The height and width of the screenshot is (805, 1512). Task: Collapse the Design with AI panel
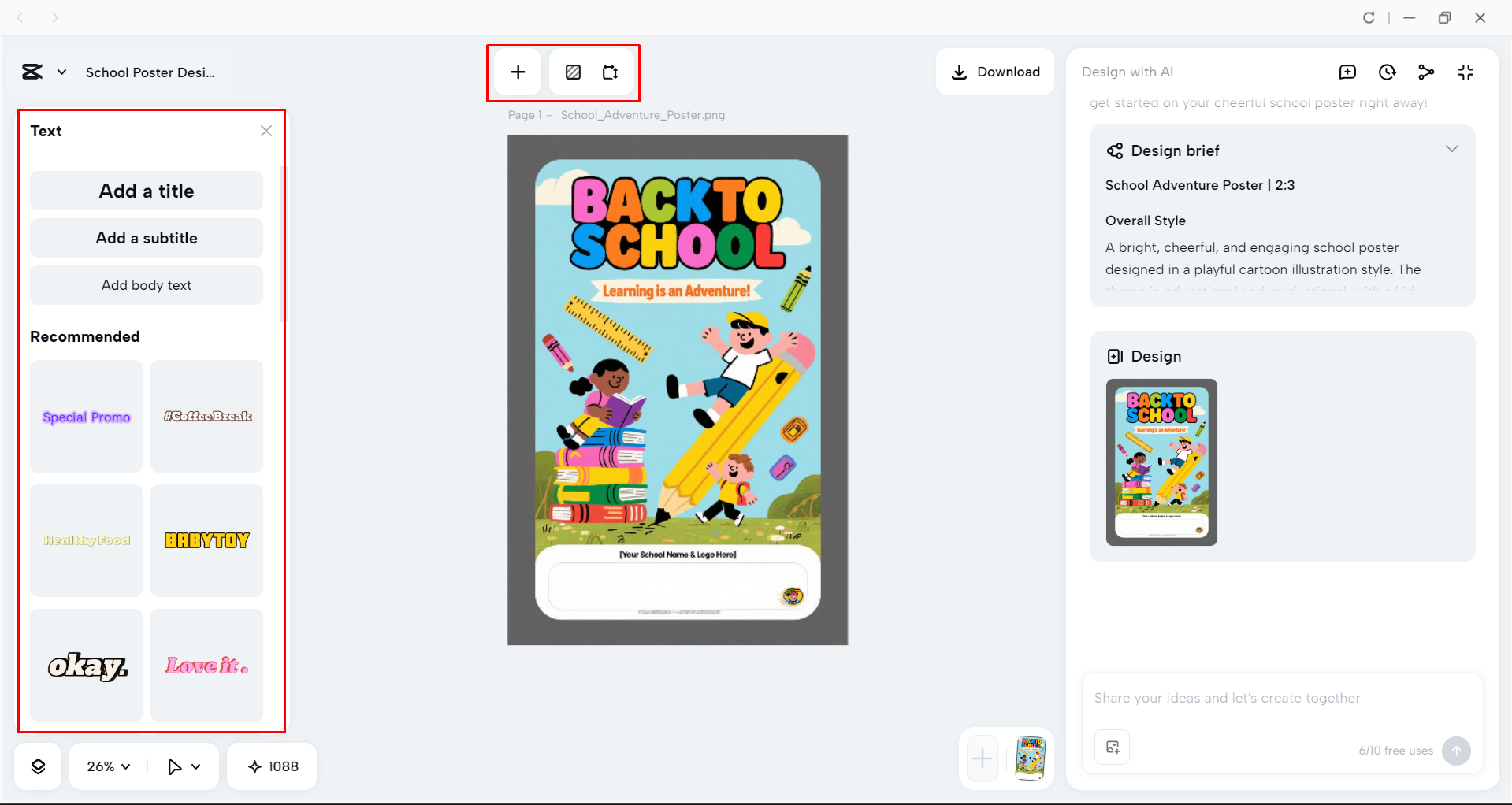tap(1466, 72)
